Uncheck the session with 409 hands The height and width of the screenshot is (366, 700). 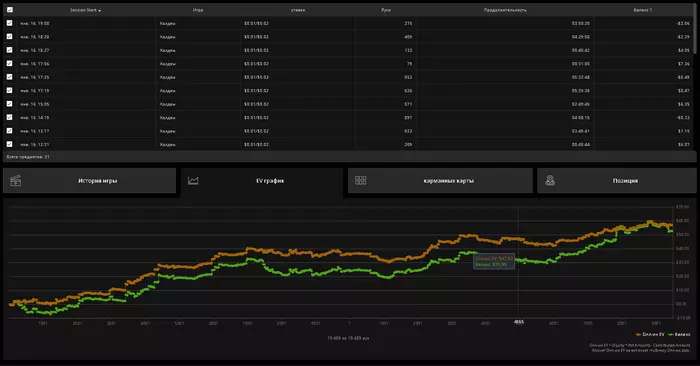[9, 36]
